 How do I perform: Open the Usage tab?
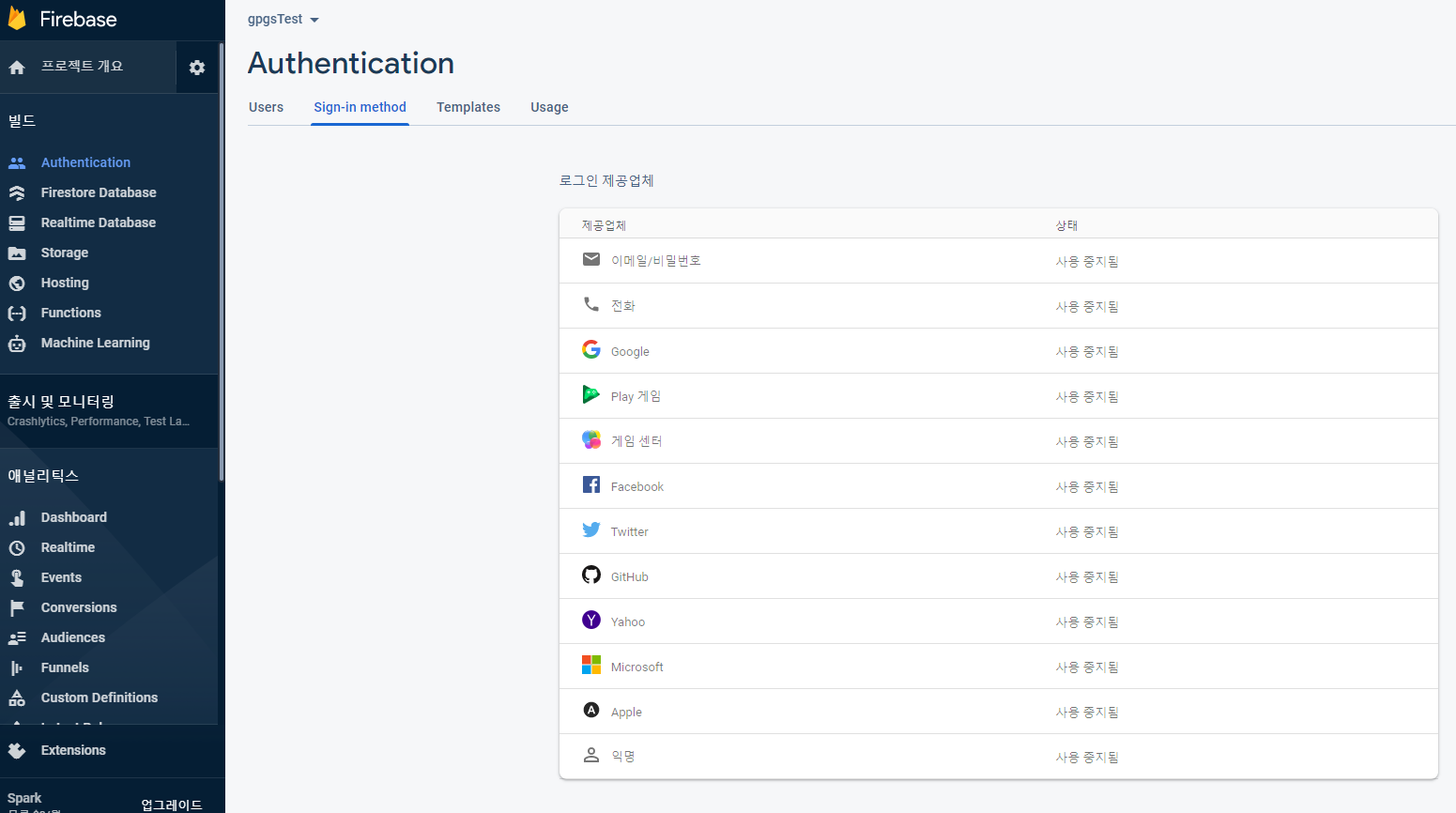coord(549,107)
